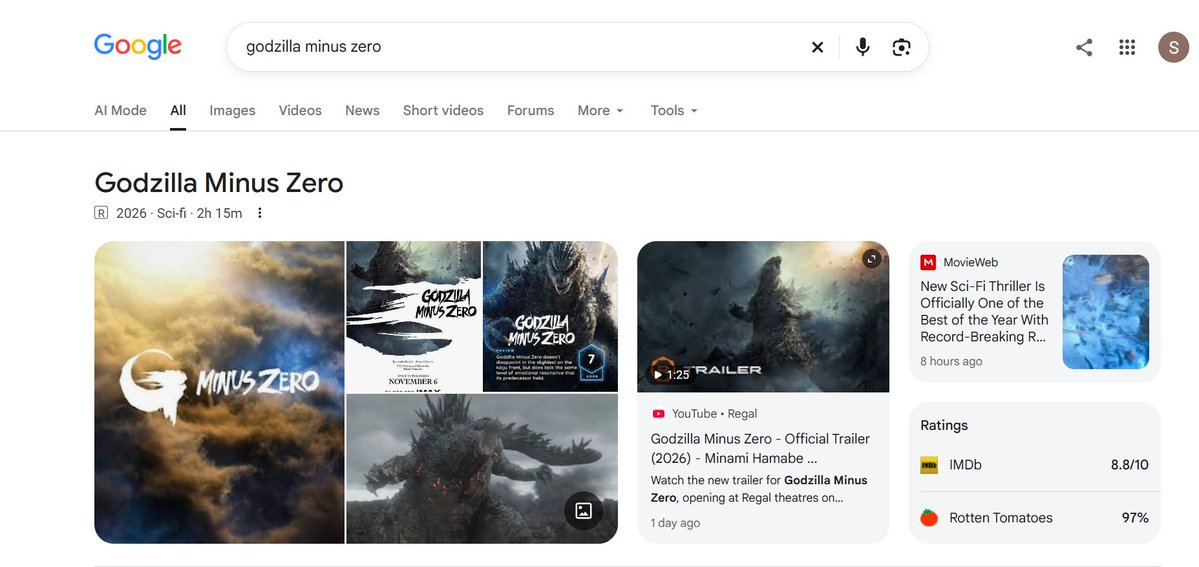Click the IMDb logo icon
Image resolution: width=1199 pixels, height=567 pixels.
929,464
